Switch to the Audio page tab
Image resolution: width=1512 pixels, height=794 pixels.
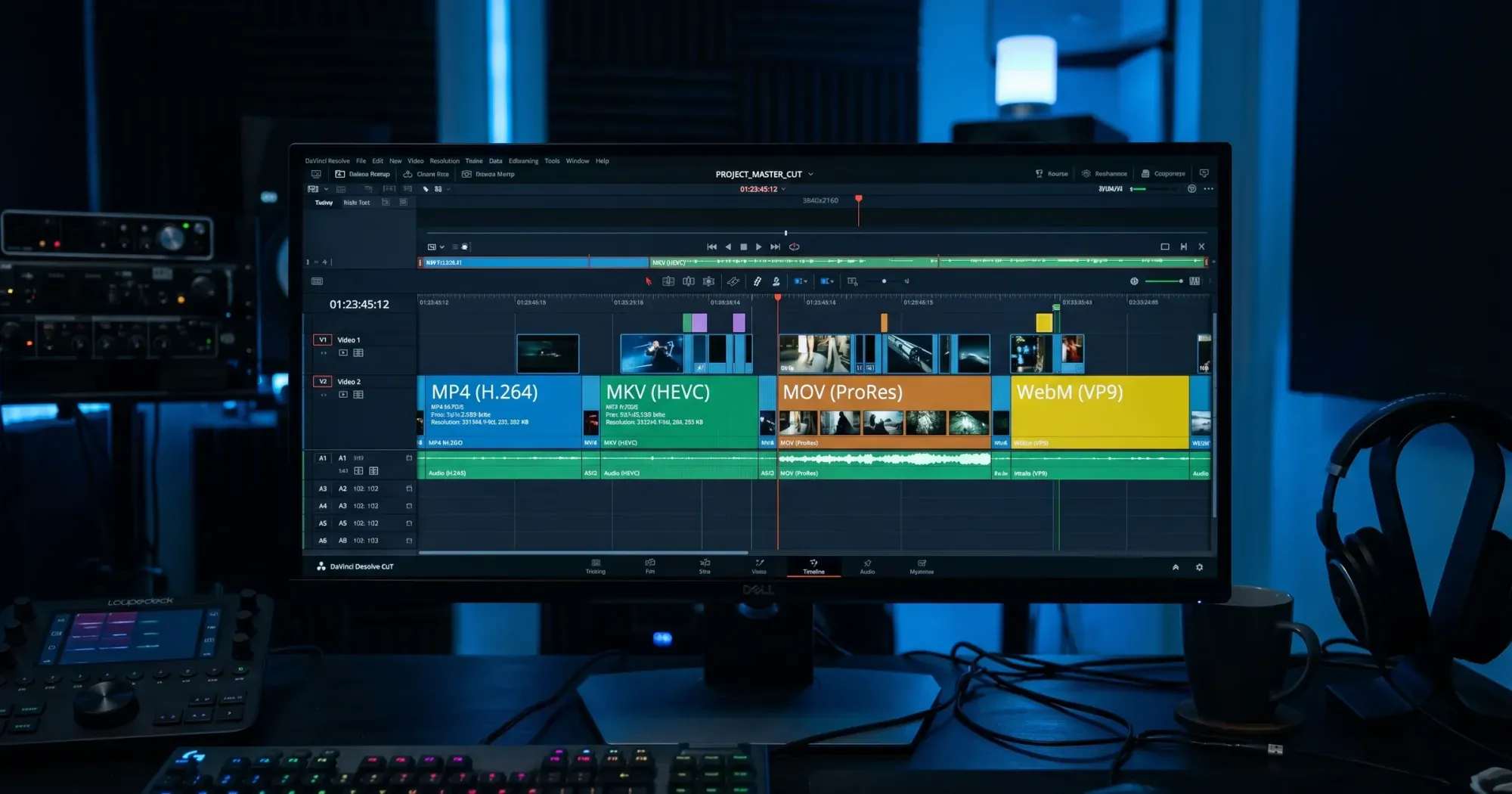coord(867,566)
